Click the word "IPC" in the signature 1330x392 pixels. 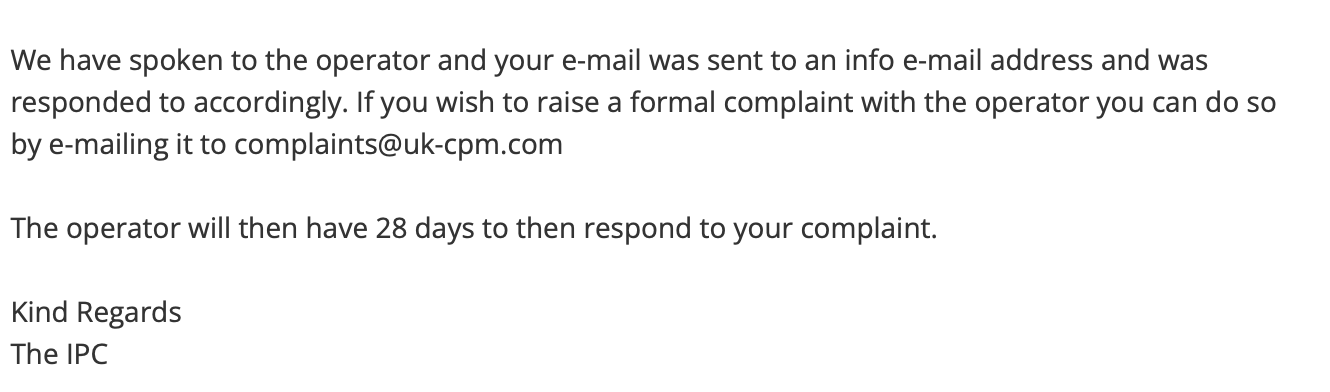(86, 354)
